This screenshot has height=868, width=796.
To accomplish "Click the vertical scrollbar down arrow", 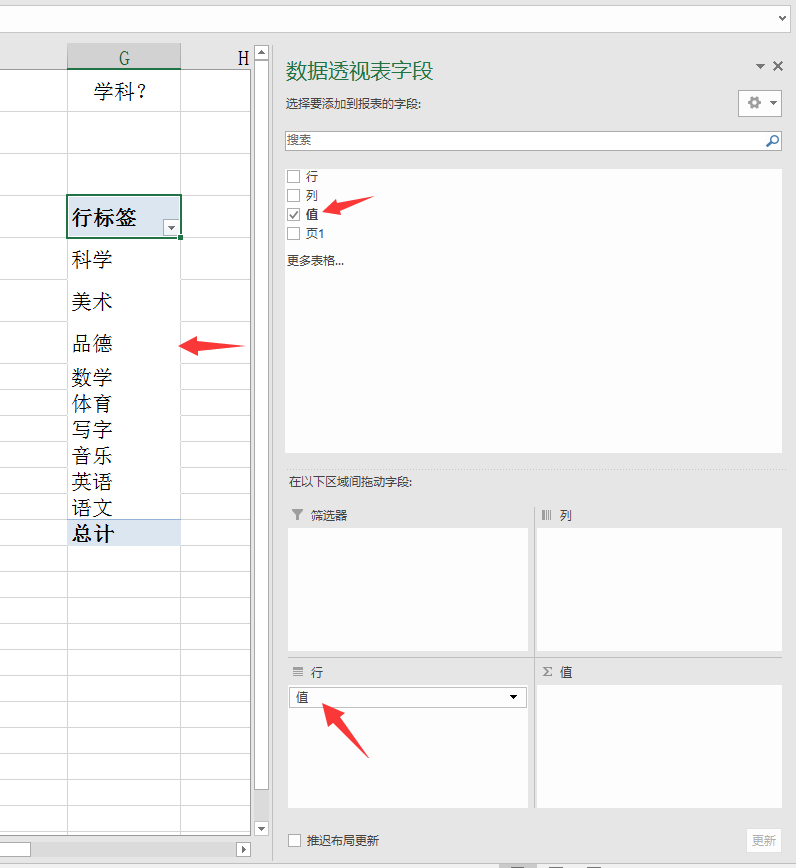I will click(x=262, y=829).
